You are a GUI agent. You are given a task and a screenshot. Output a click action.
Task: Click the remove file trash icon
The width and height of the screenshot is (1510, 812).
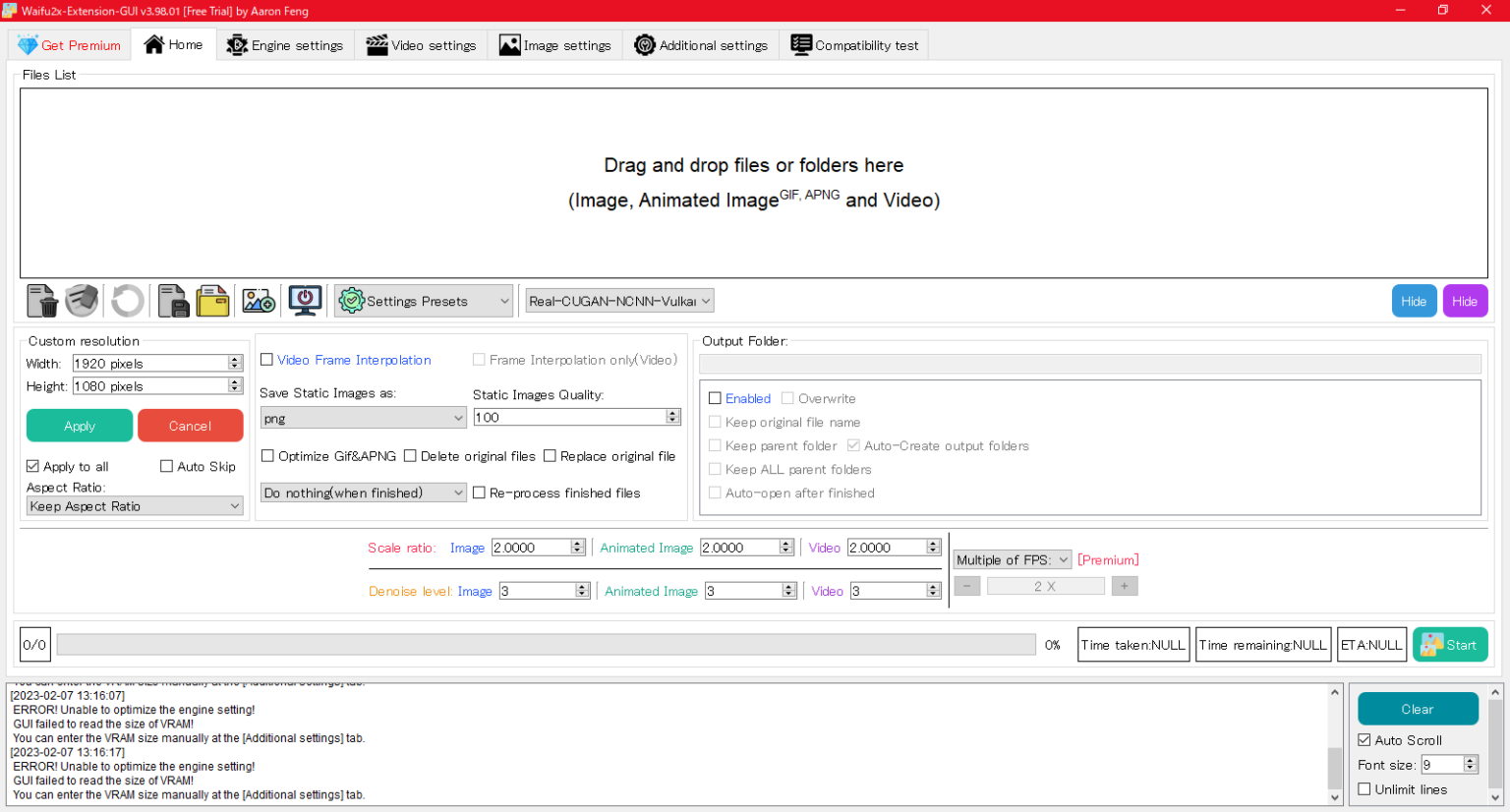pyautogui.click(x=42, y=301)
